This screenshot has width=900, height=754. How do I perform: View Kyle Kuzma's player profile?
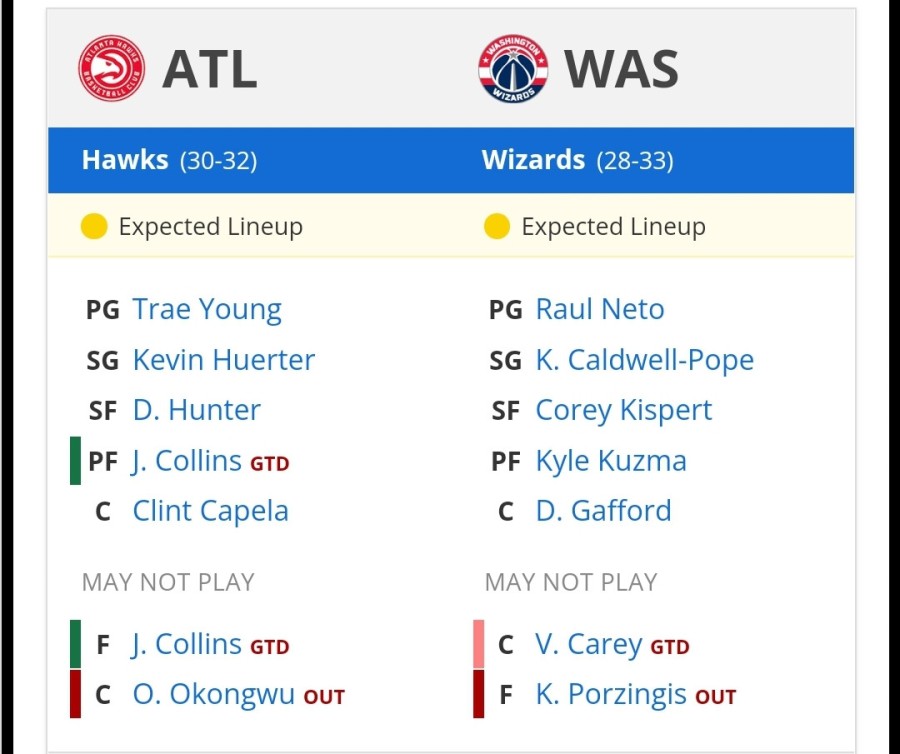[611, 461]
